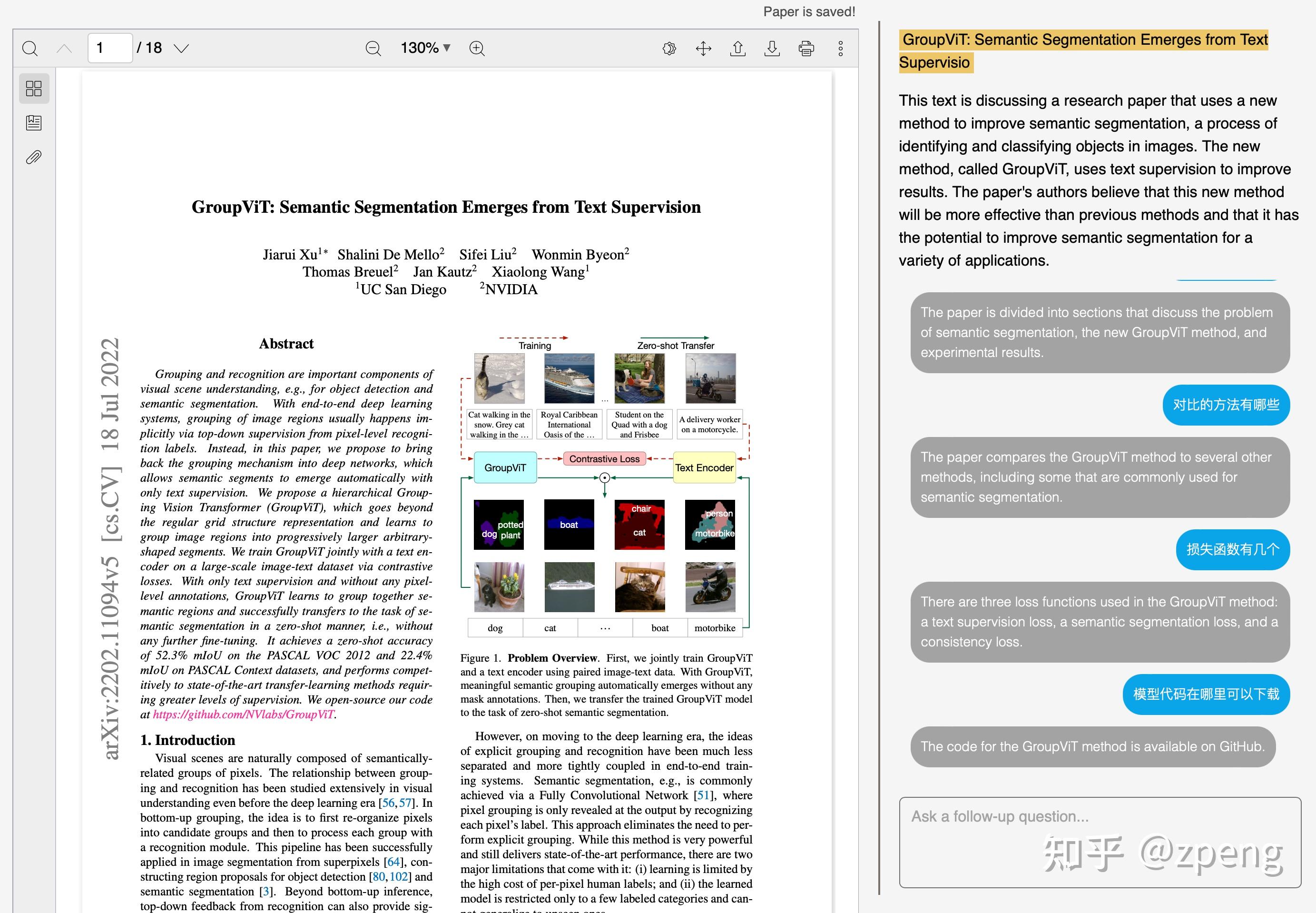The width and height of the screenshot is (1316, 913).
Task: Select the highlighted GroupViT title heading
Action: pyautogui.click(x=1083, y=51)
